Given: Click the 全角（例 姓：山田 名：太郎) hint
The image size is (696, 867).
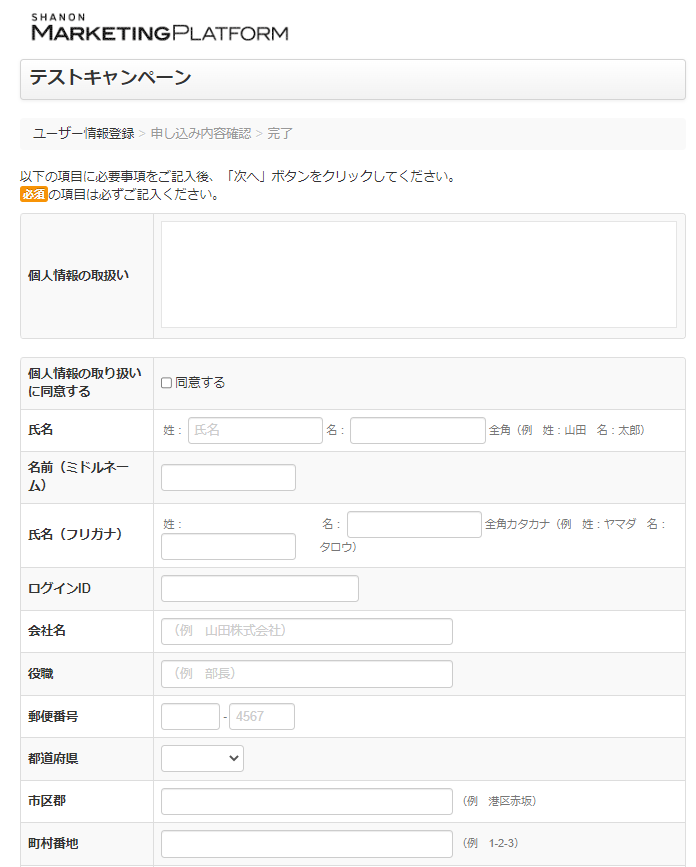Looking at the screenshot, I should pos(567,430).
